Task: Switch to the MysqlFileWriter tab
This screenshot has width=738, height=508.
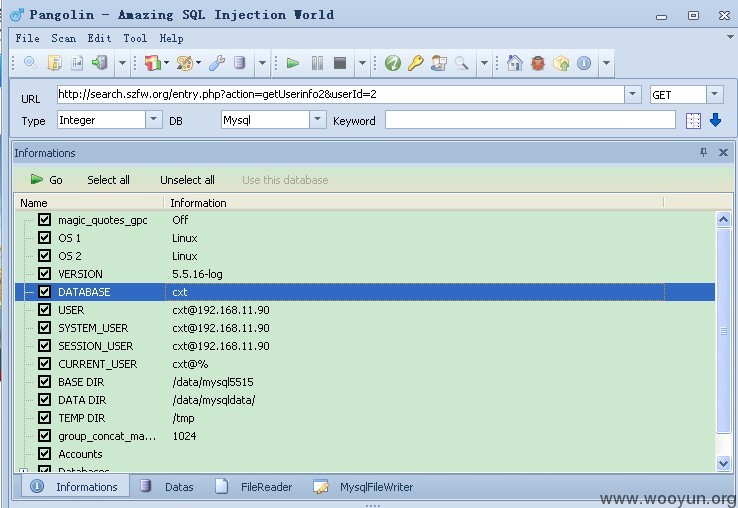Action: [363, 487]
